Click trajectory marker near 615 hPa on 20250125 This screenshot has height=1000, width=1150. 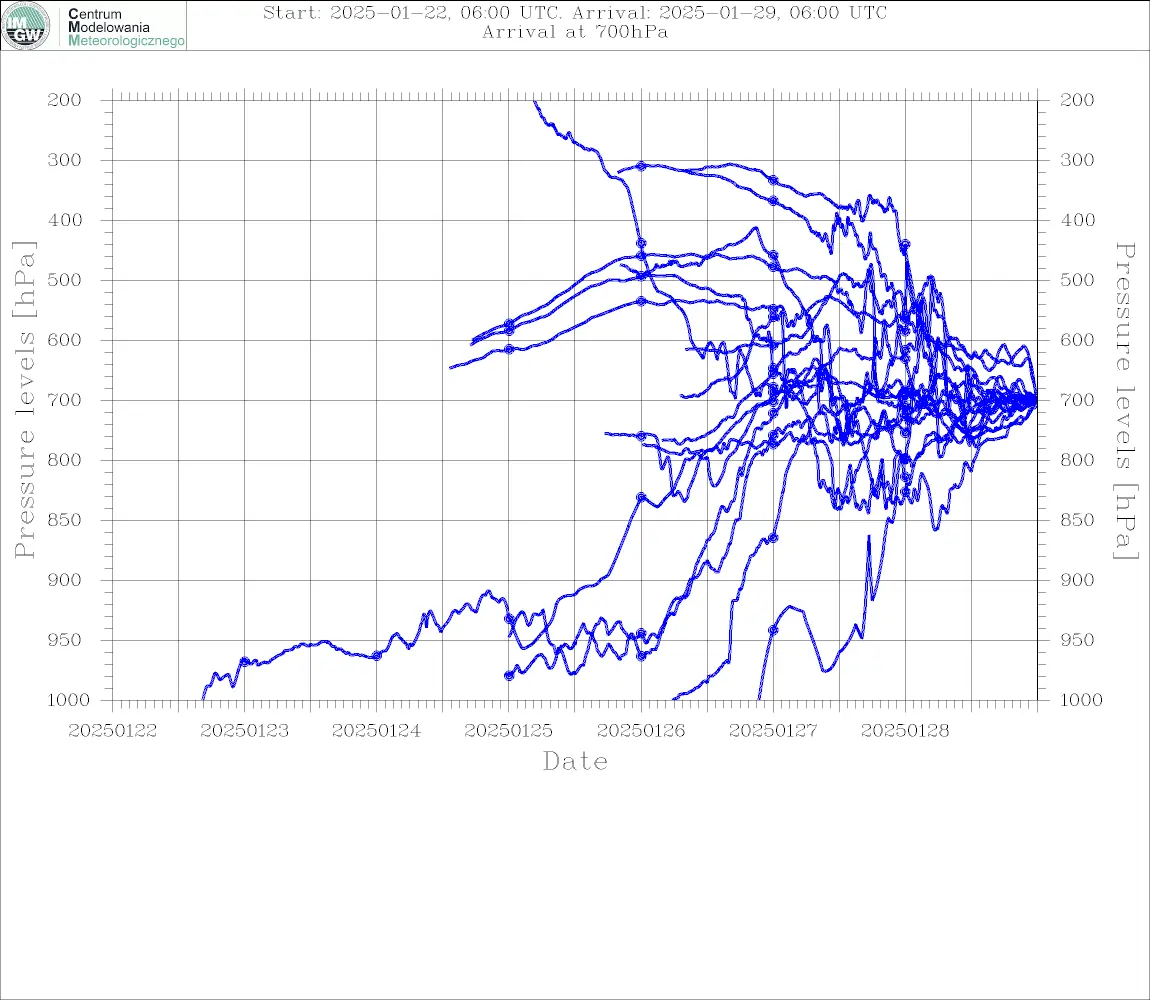(509, 349)
